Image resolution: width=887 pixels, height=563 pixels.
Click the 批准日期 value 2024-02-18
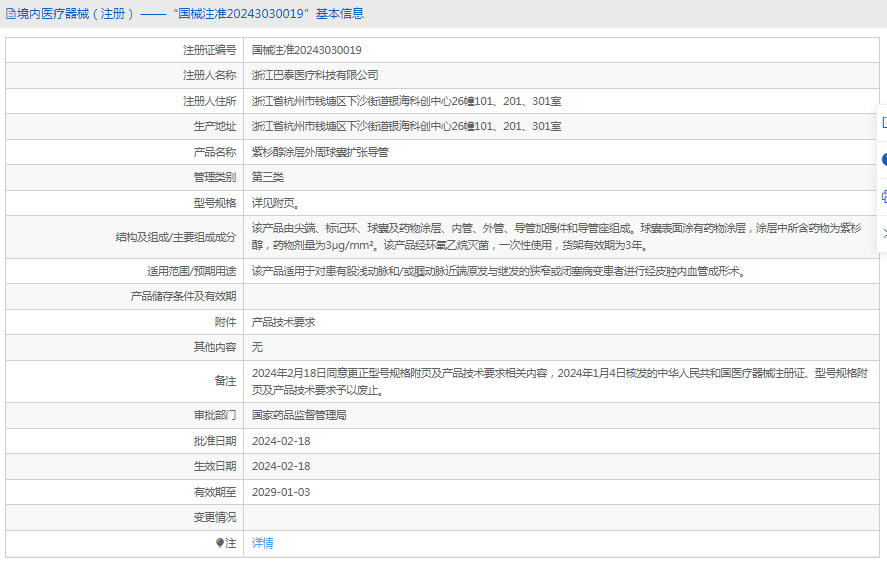281,441
